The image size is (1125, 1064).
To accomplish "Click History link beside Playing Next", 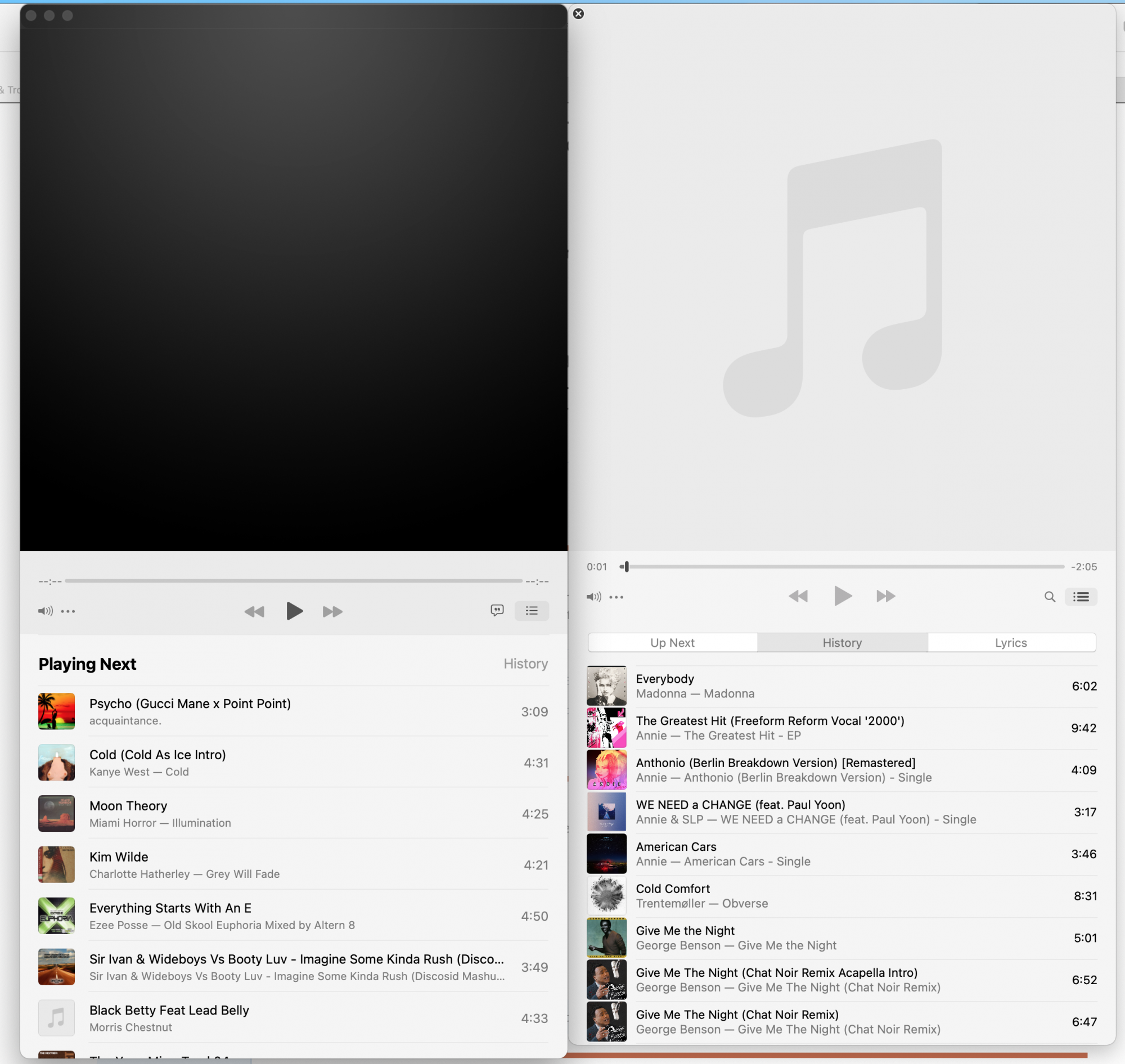I will [x=525, y=664].
